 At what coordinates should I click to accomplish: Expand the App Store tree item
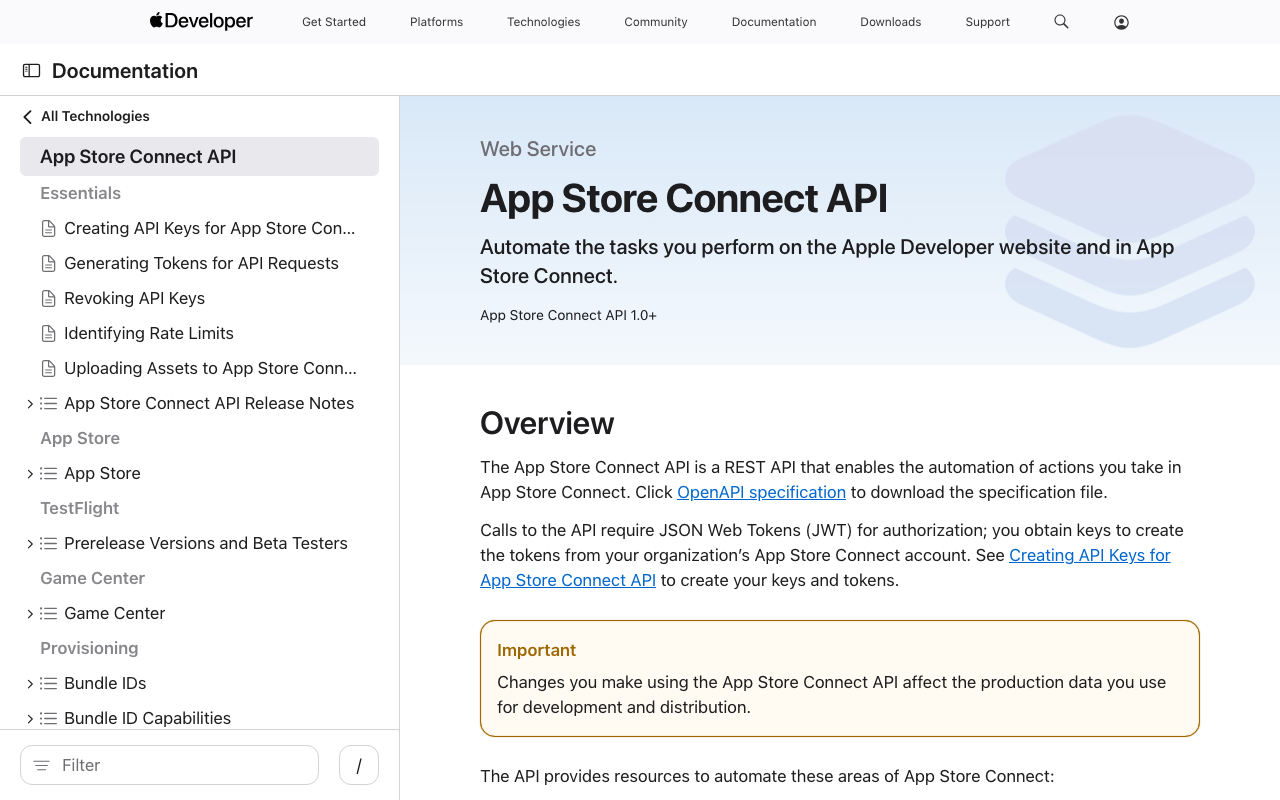point(29,473)
